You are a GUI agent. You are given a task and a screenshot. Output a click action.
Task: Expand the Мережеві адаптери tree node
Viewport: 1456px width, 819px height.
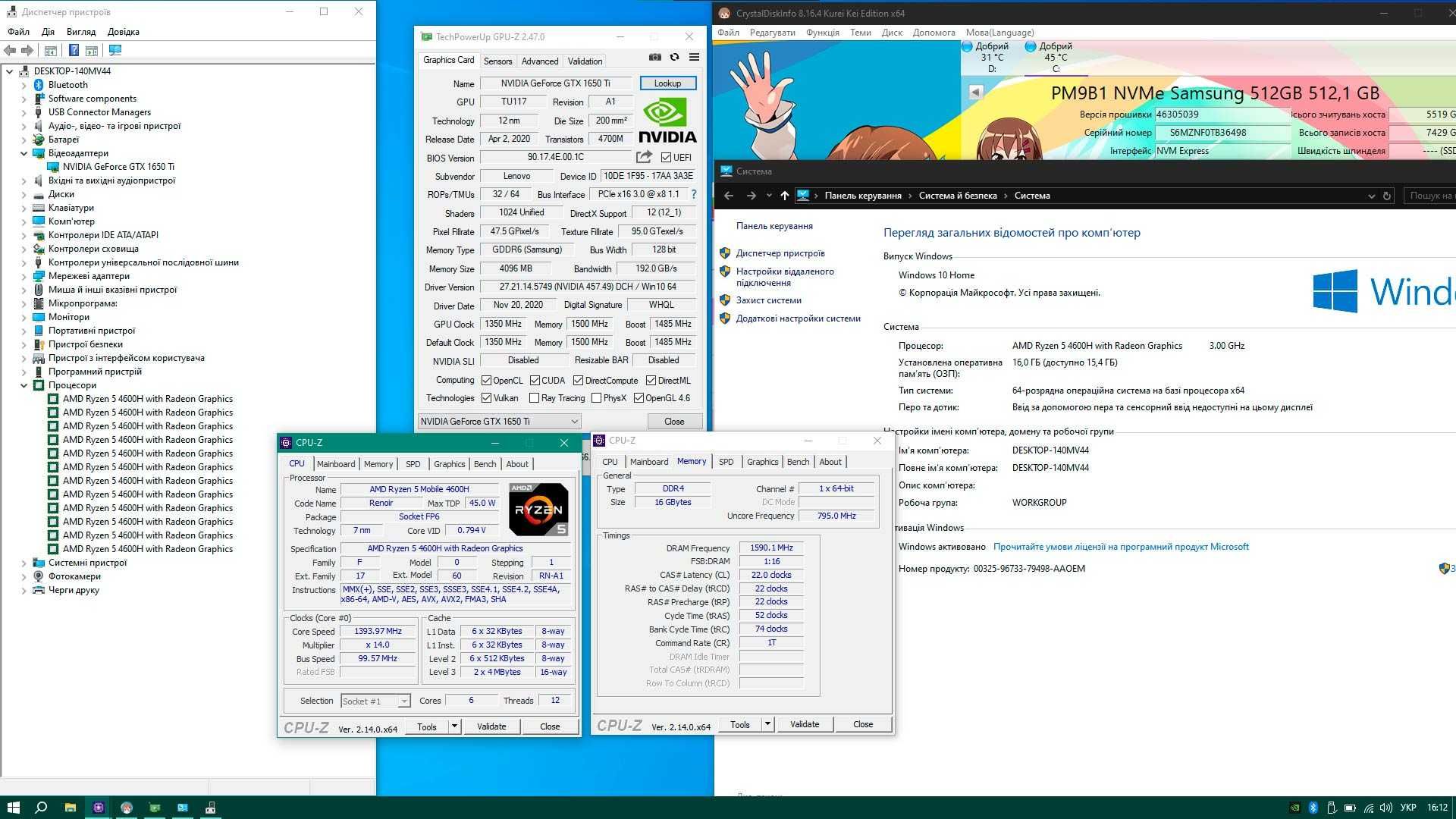point(24,276)
